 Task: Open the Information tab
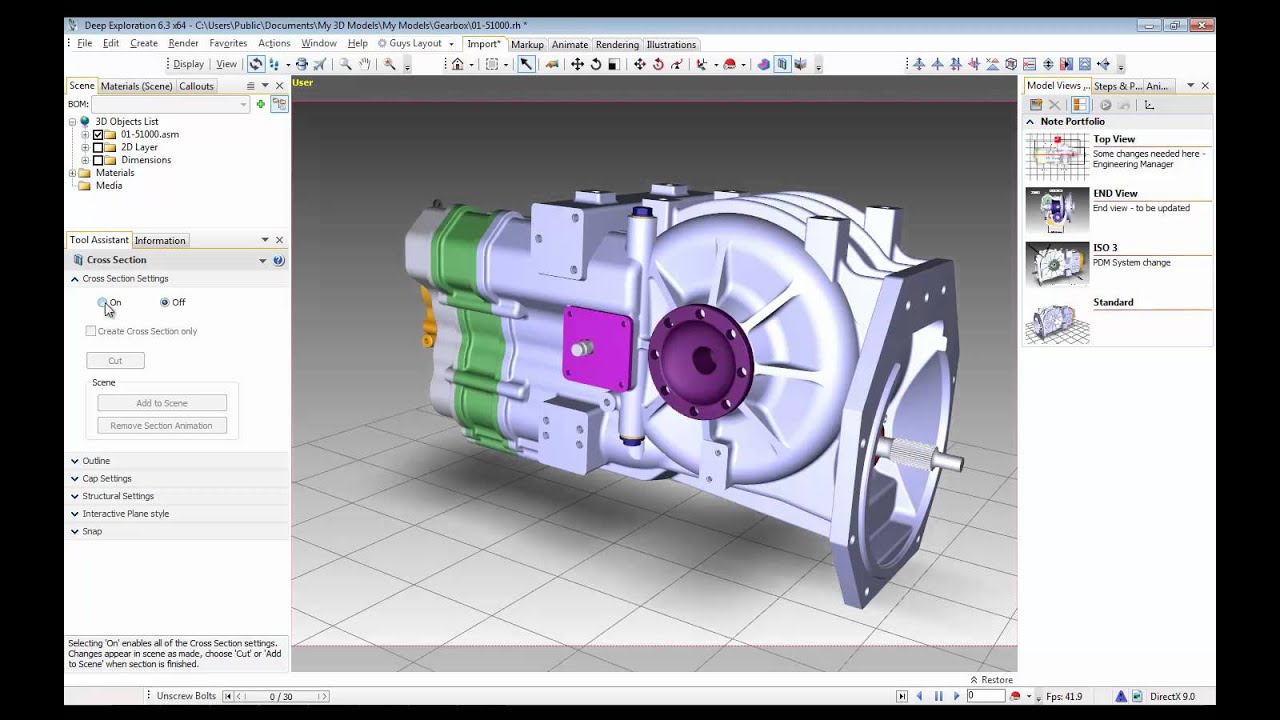tap(160, 240)
